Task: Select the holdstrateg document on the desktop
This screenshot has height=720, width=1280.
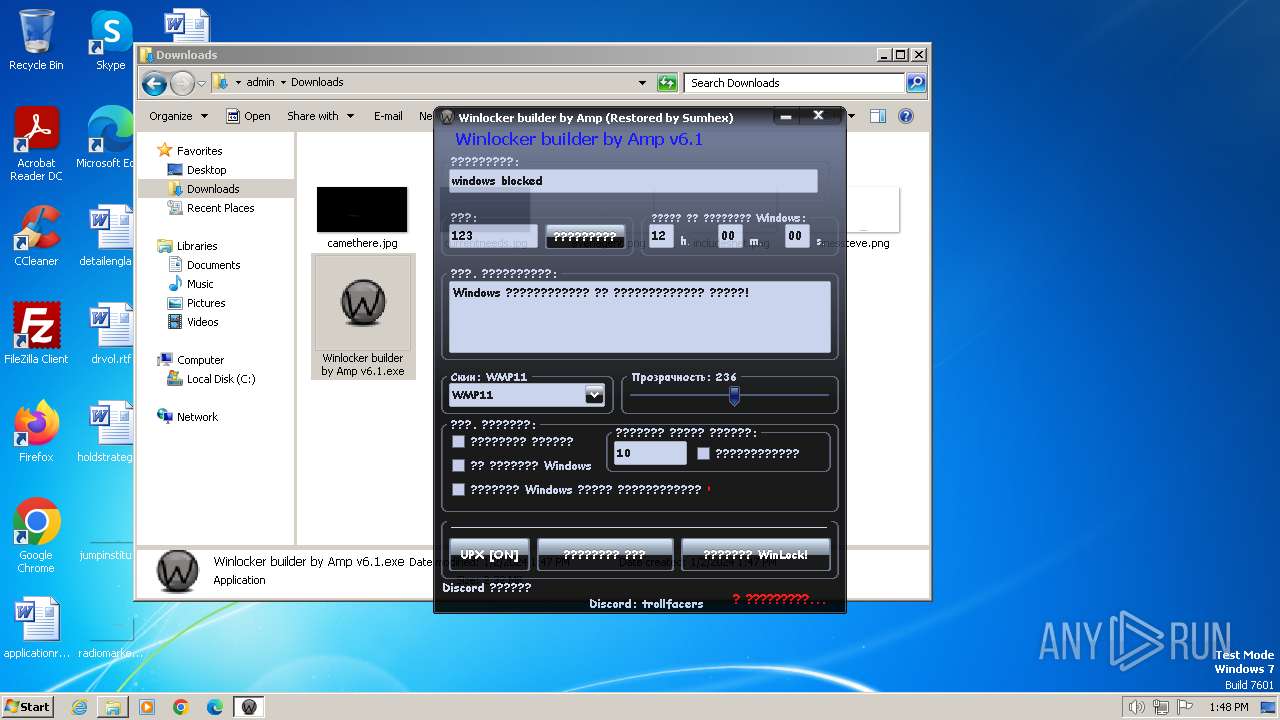Action: pyautogui.click(x=106, y=431)
